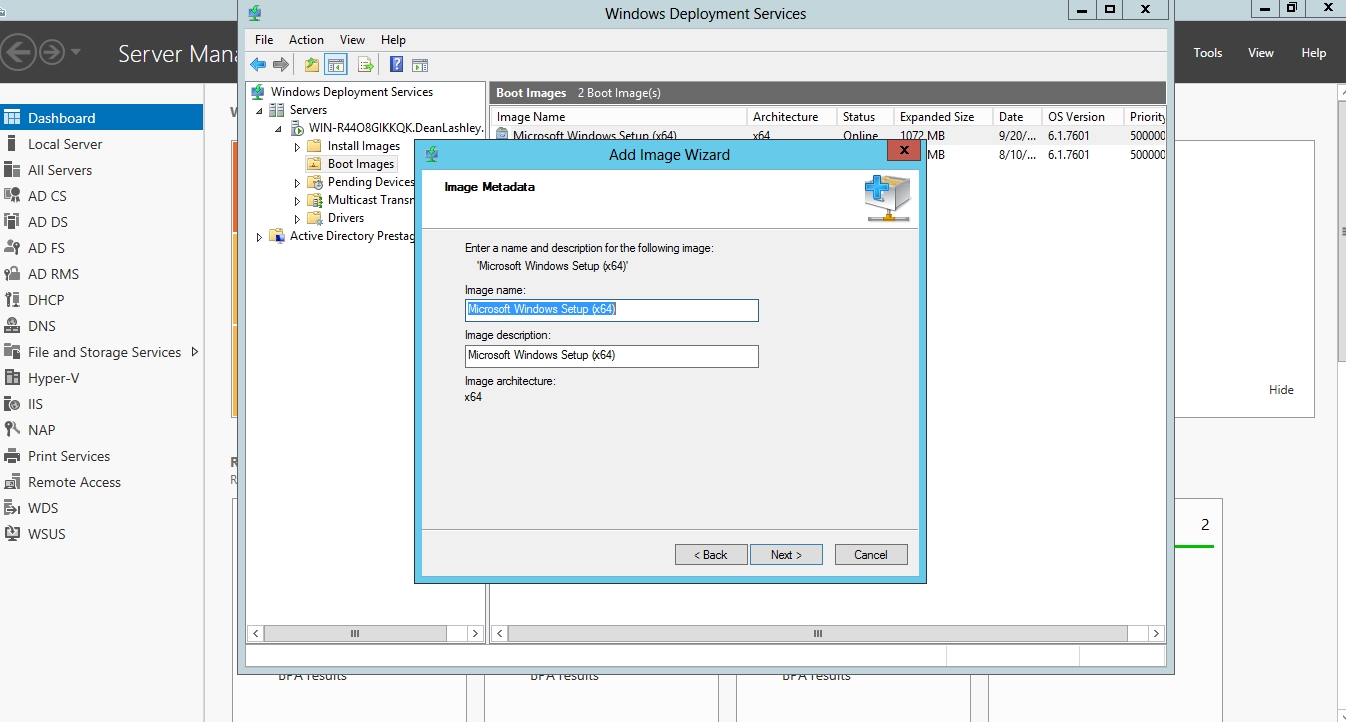This screenshot has height=722, width=1346.
Task: Collapse the Servers tree node
Action: click(x=259, y=110)
